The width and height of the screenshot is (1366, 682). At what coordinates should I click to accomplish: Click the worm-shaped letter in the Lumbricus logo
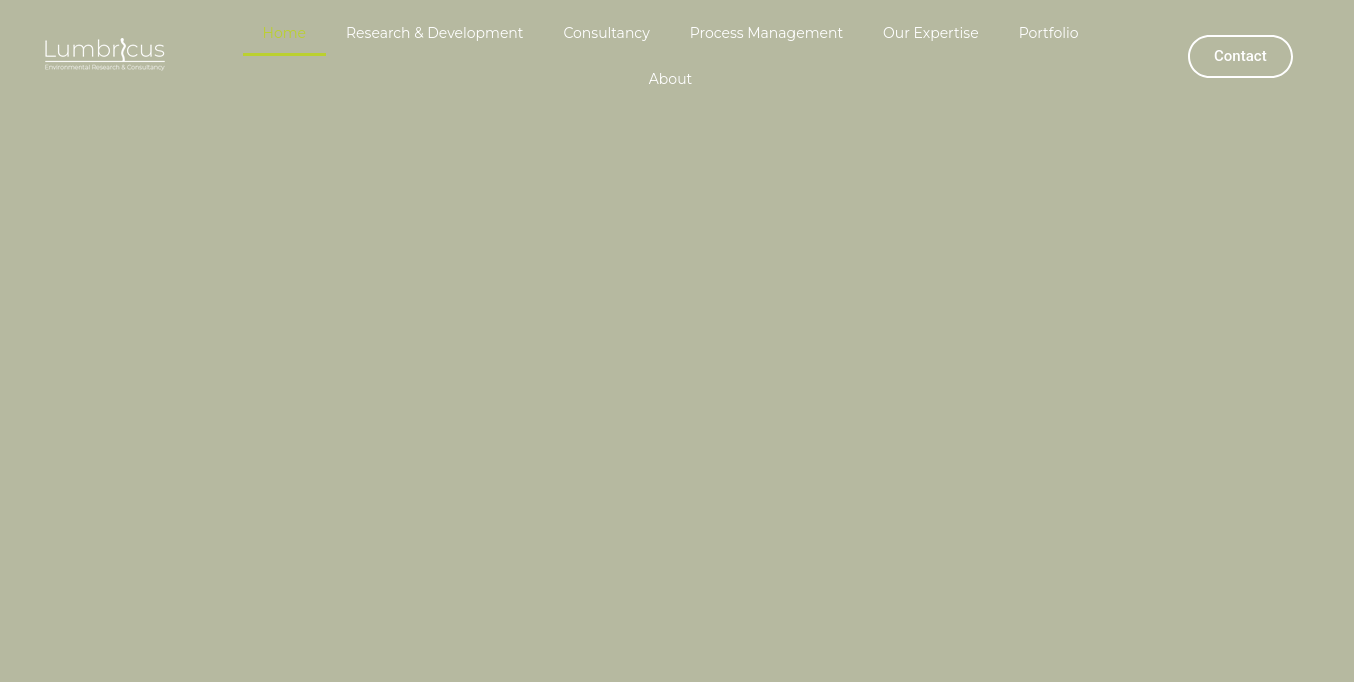click(124, 50)
